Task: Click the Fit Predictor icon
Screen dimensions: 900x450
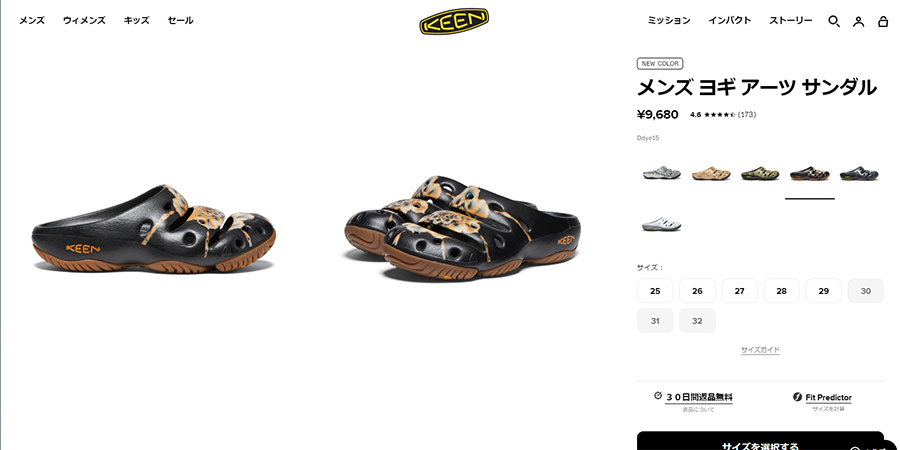Action: tap(797, 397)
